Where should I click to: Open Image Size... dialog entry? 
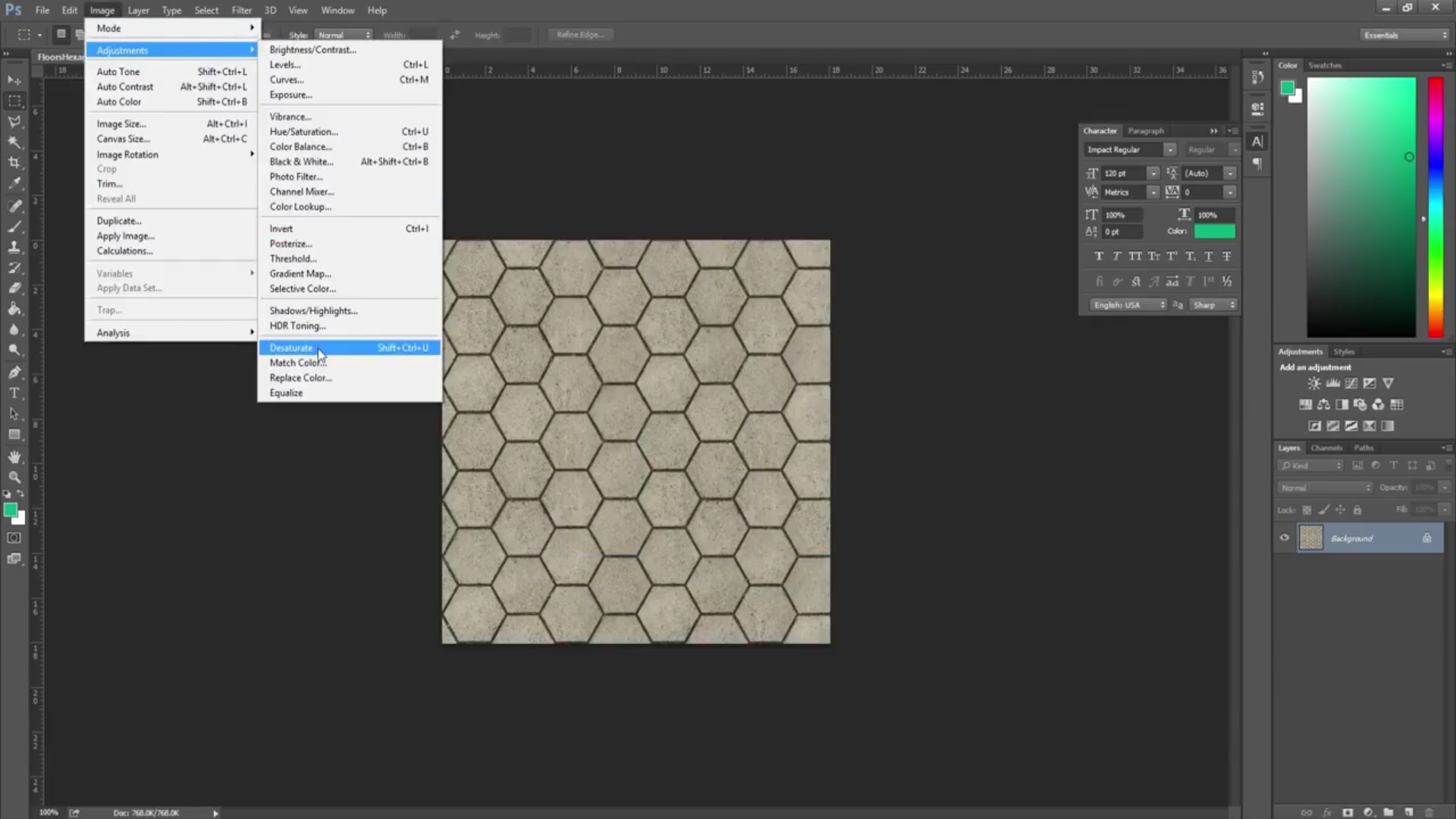(x=121, y=124)
